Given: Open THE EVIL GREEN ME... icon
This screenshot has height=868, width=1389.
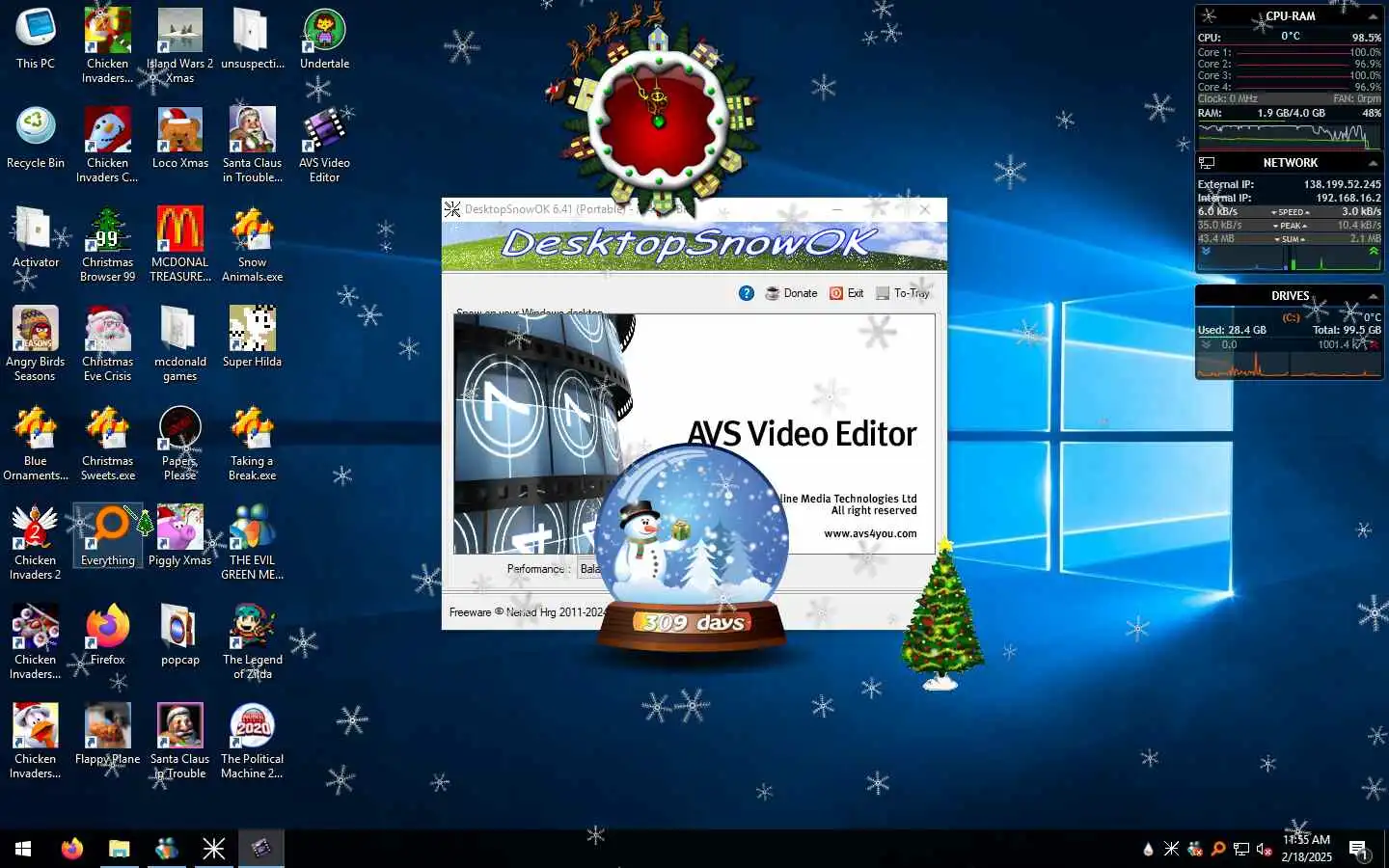Looking at the screenshot, I should (252, 541).
